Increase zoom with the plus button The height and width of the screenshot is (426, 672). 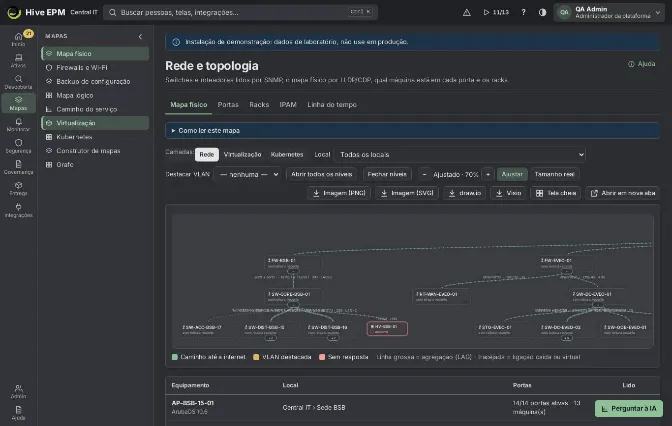coord(488,174)
